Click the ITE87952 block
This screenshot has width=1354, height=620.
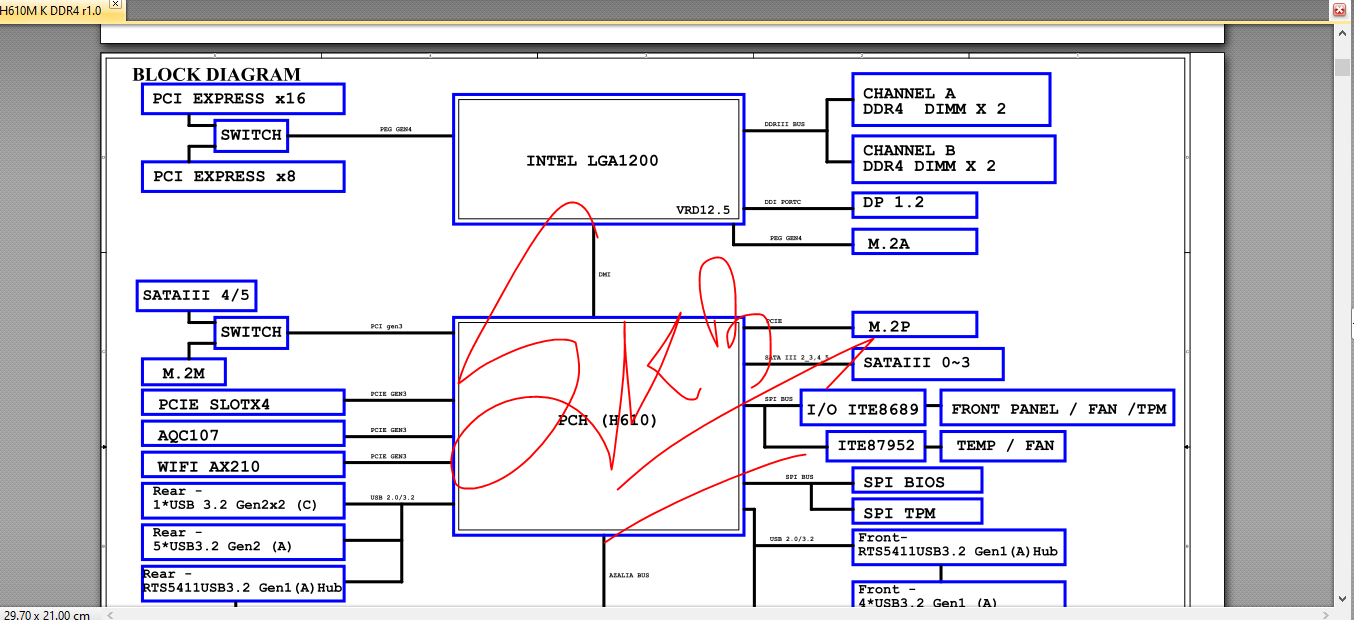click(x=876, y=445)
